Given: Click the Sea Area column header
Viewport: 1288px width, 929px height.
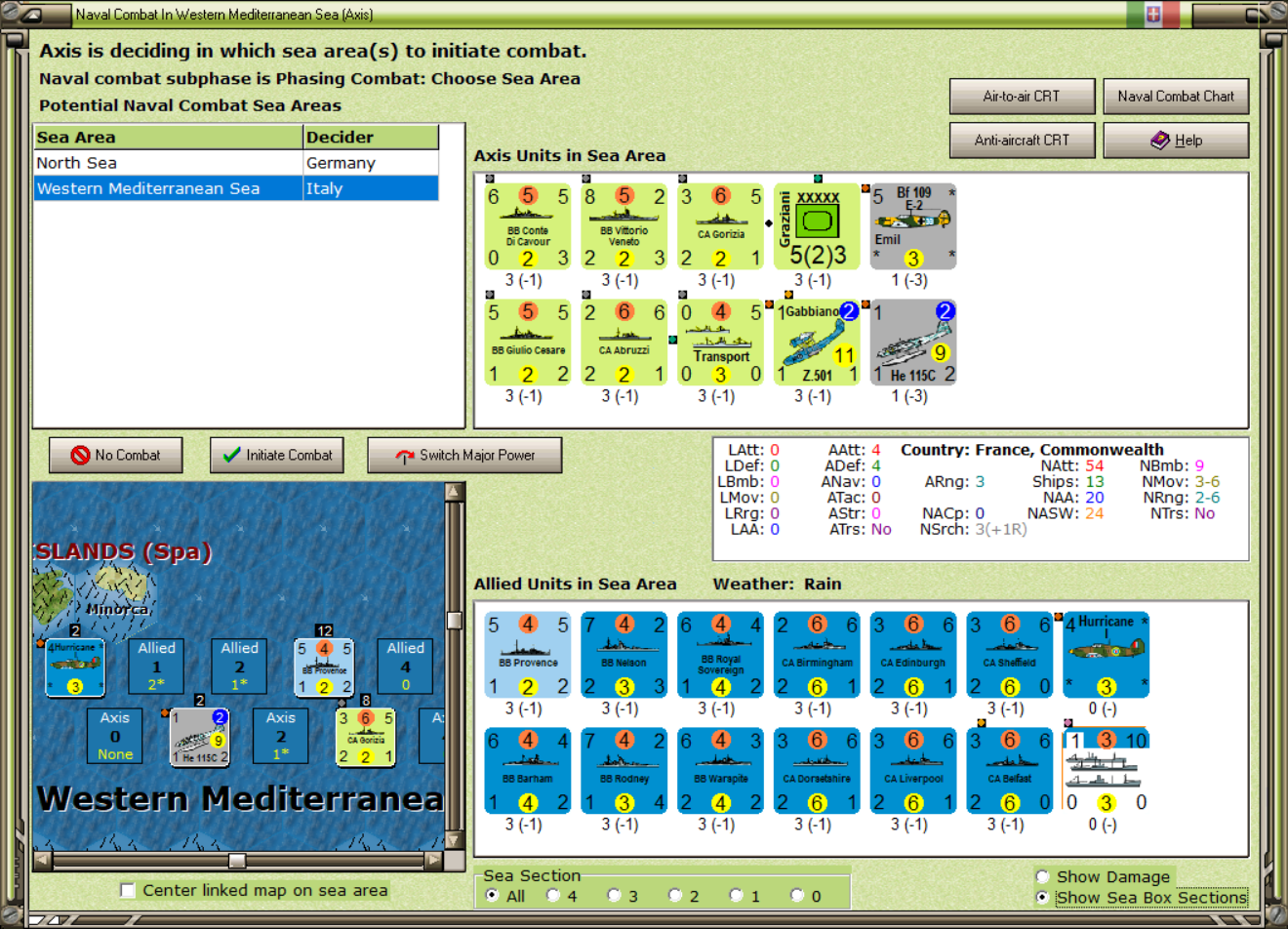Looking at the screenshot, I should click(x=168, y=138).
